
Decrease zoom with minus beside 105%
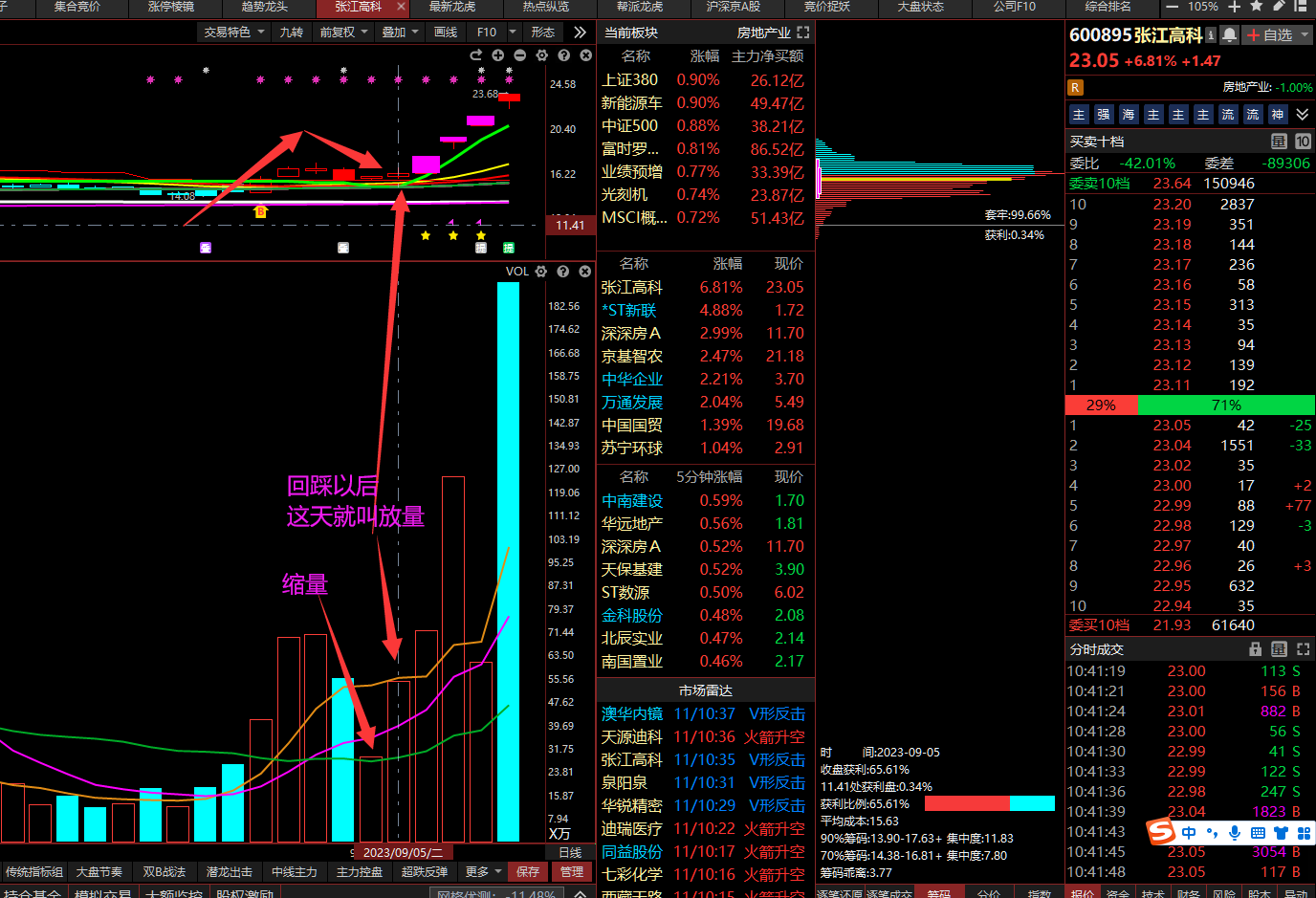1173,7
